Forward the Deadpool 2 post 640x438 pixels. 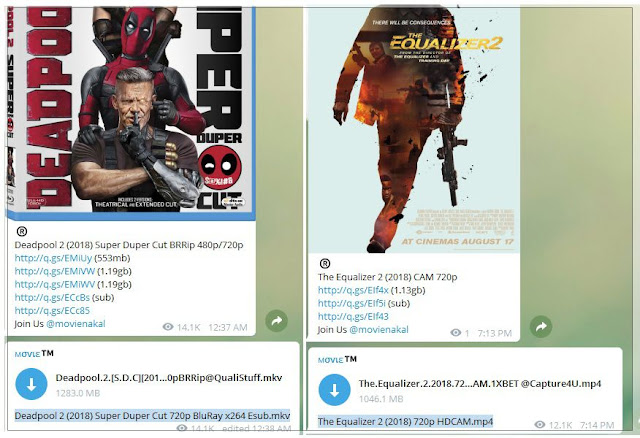[277, 321]
